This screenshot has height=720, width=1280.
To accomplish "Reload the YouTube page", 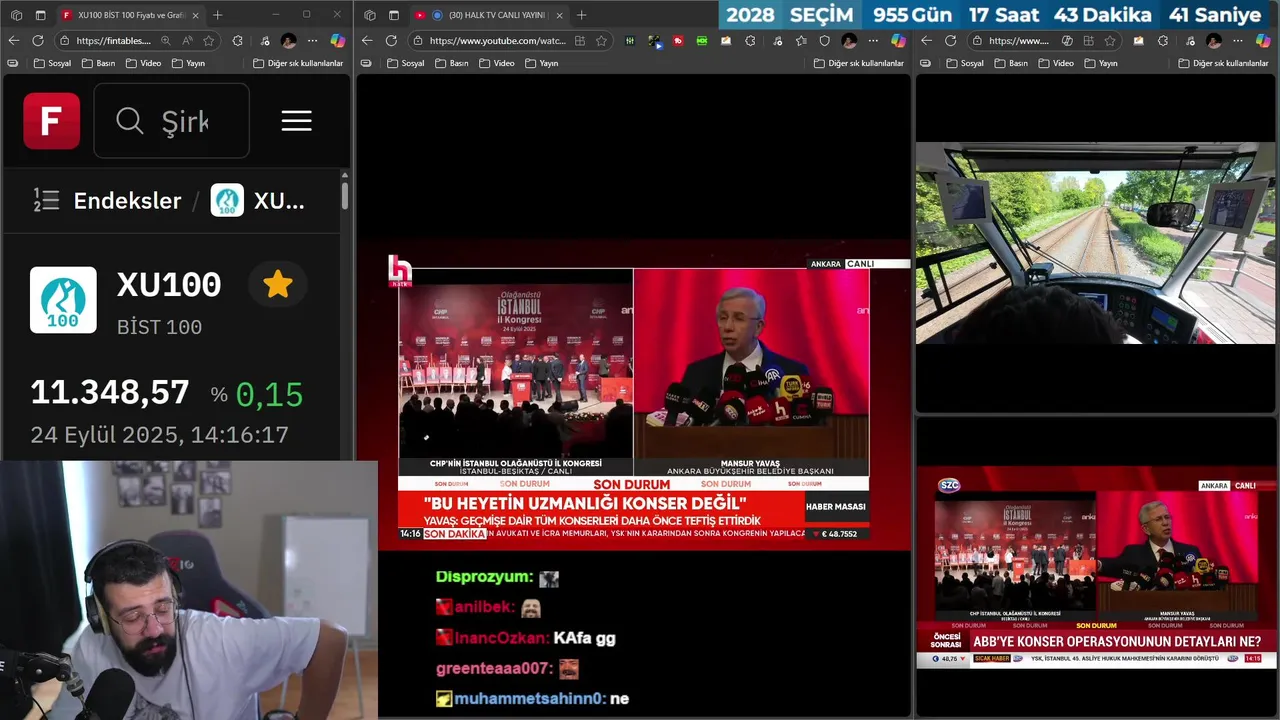I will 391,40.
